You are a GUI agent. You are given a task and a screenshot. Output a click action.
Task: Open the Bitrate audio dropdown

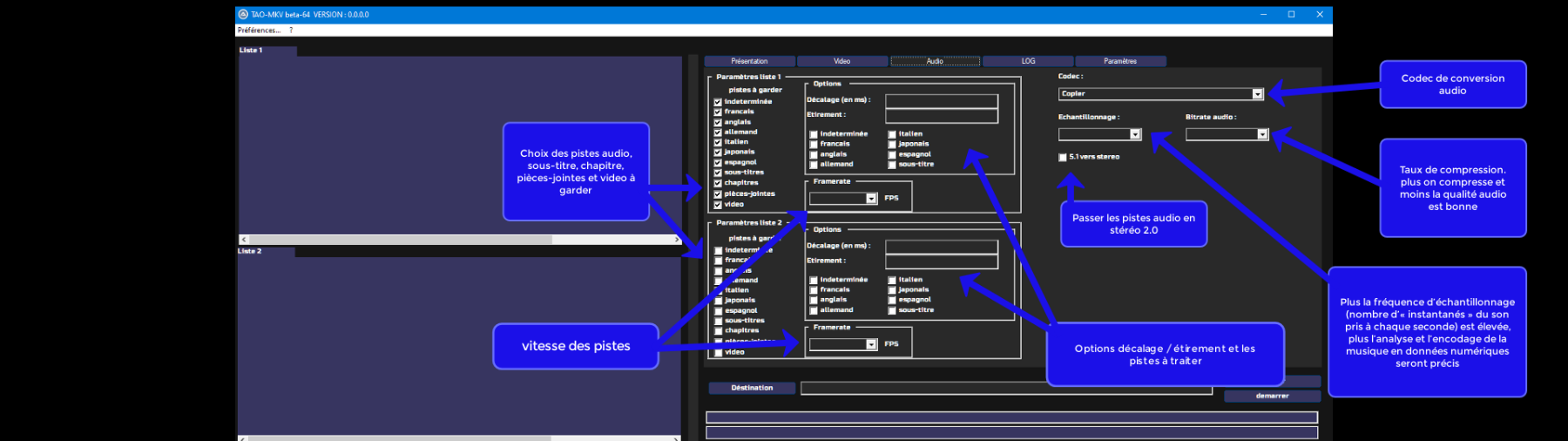pyautogui.click(x=1262, y=134)
